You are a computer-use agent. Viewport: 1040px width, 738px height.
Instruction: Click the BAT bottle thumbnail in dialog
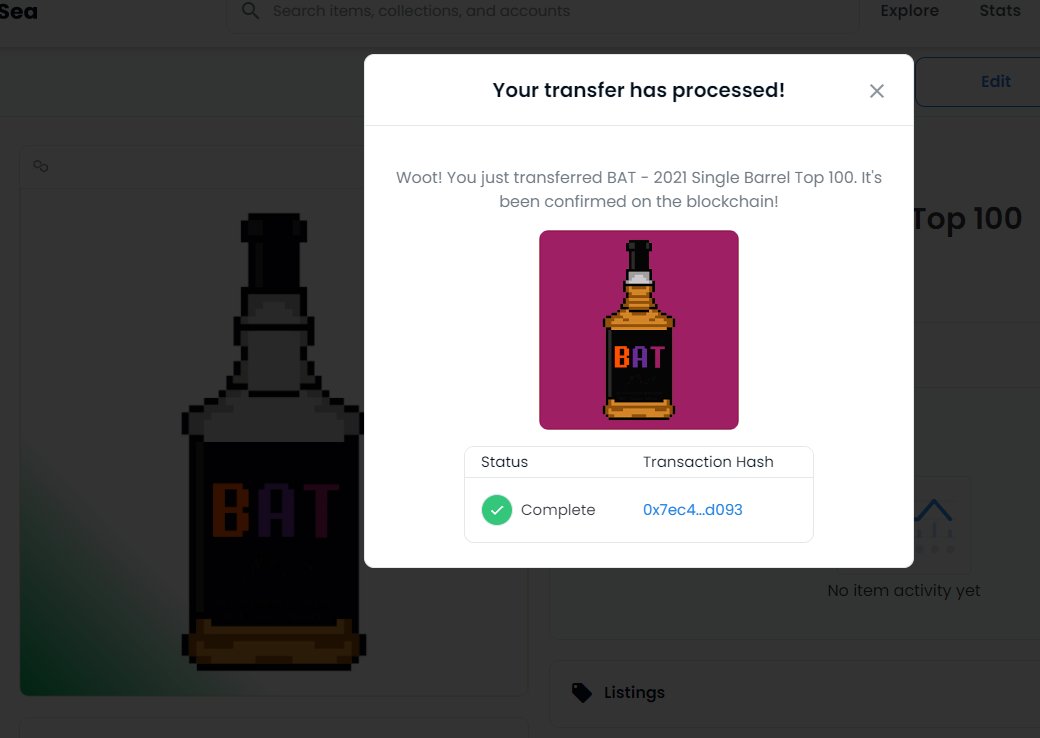point(639,330)
